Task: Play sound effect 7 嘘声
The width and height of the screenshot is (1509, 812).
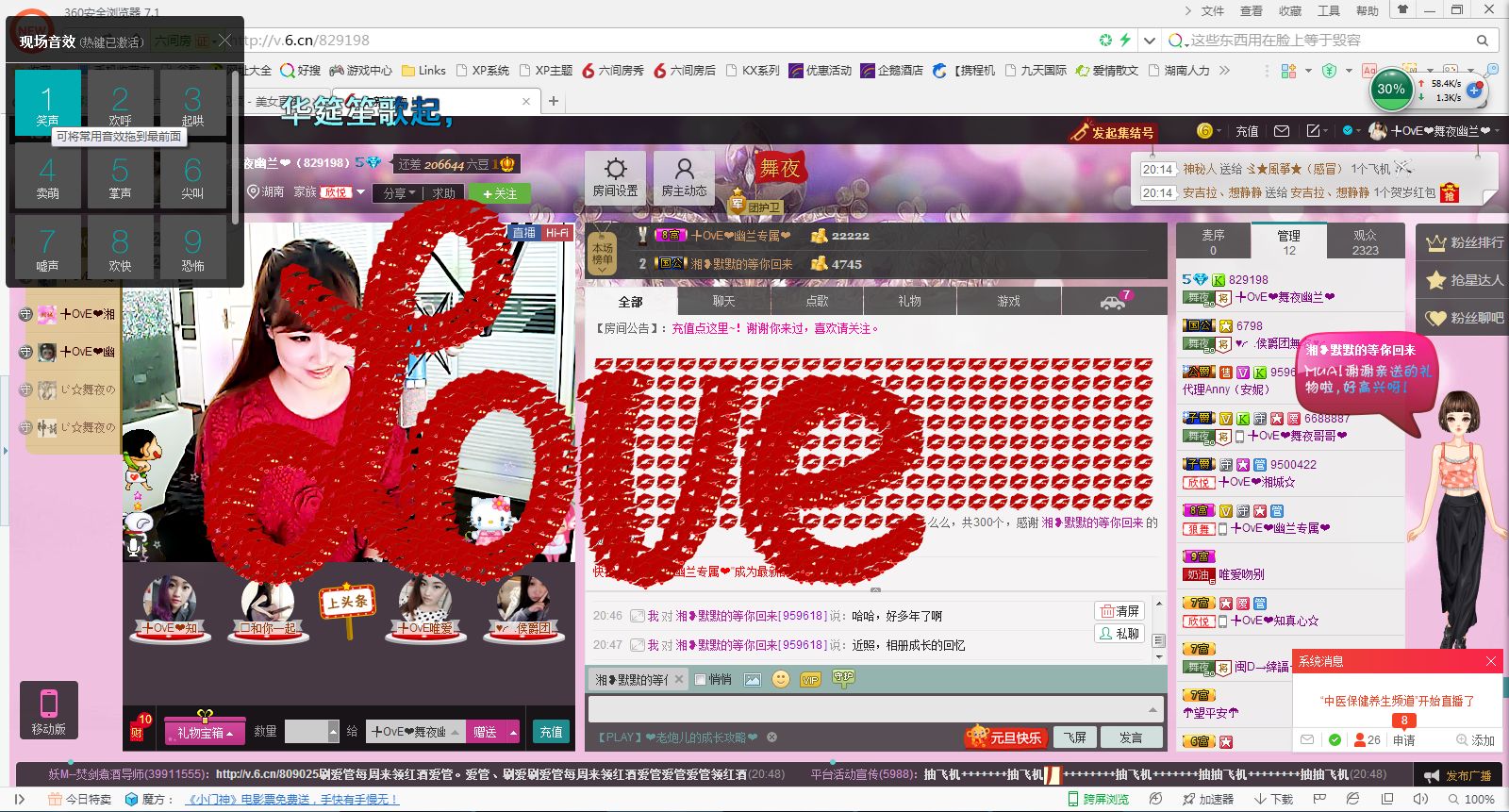Action: coord(47,248)
